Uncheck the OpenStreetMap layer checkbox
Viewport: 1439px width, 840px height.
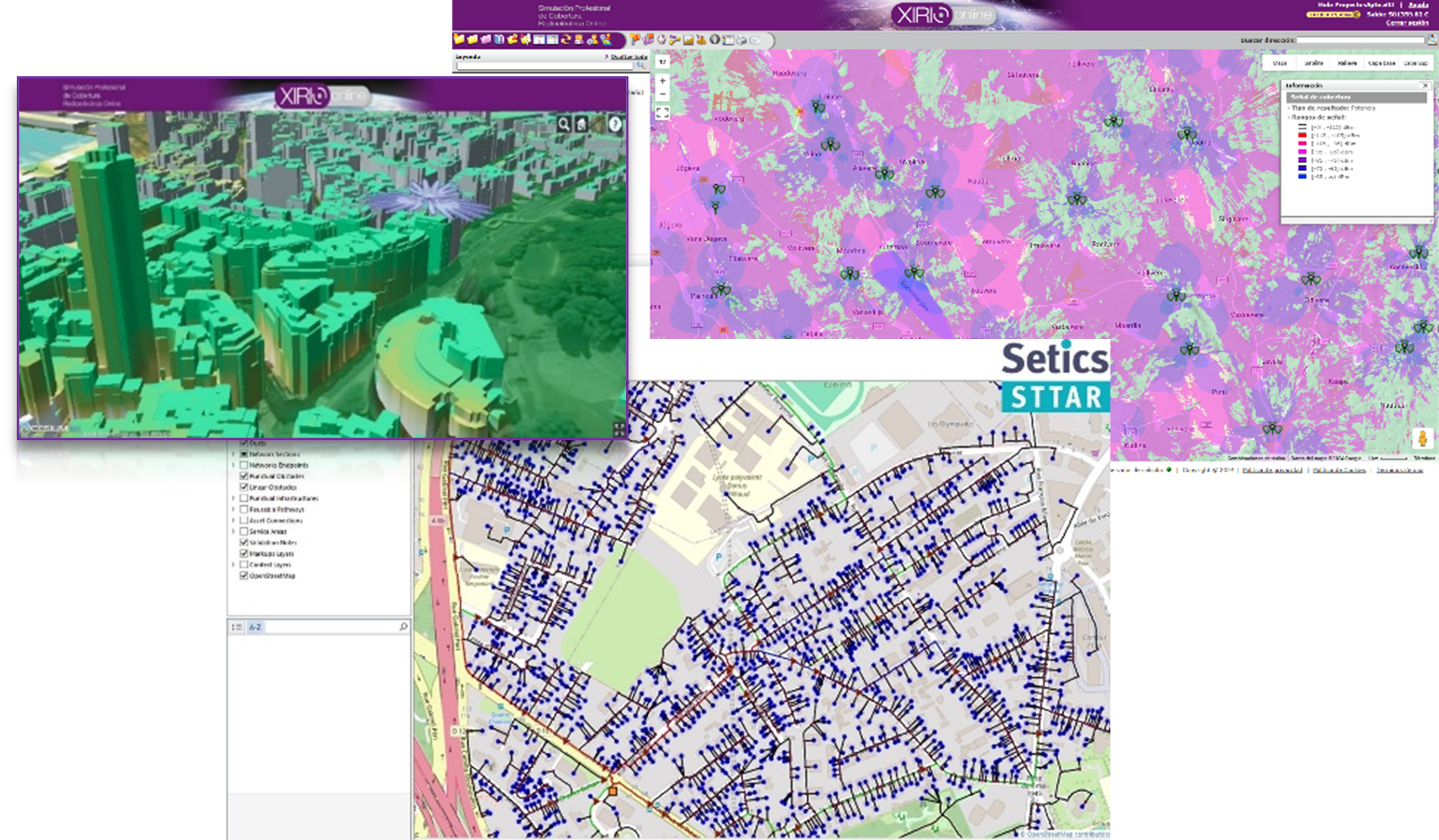coord(244,576)
